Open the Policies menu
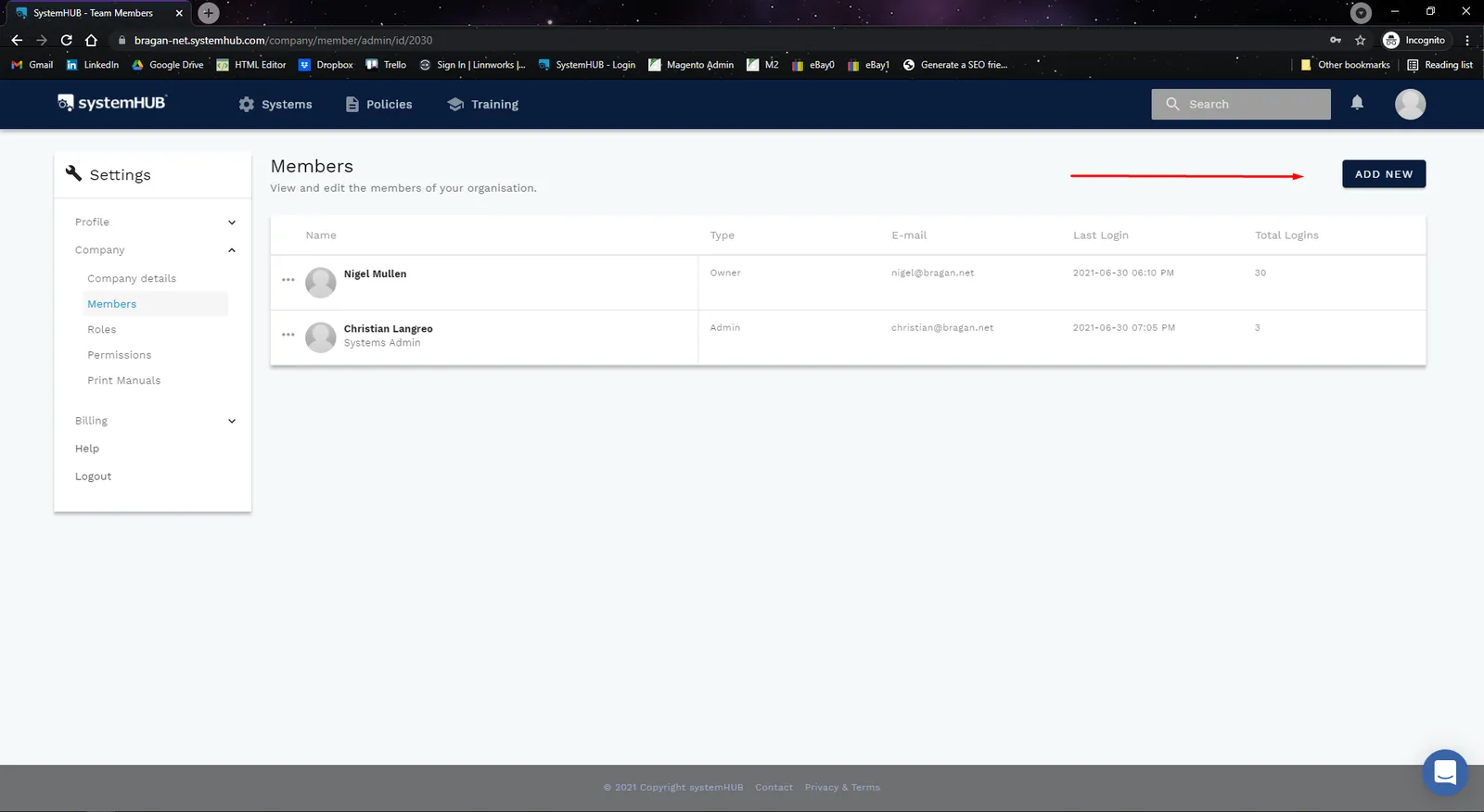This screenshot has width=1484, height=812. tap(378, 105)
